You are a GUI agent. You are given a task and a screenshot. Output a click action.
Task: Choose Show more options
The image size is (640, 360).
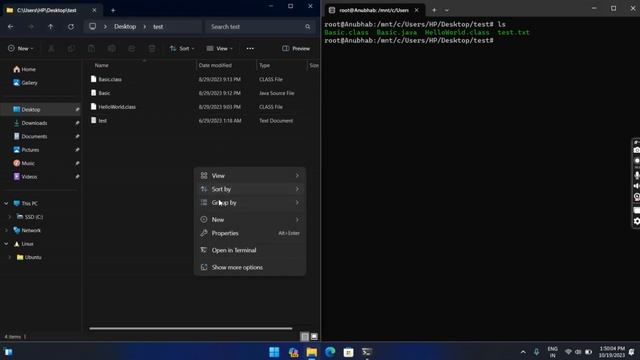coord(250,267)
